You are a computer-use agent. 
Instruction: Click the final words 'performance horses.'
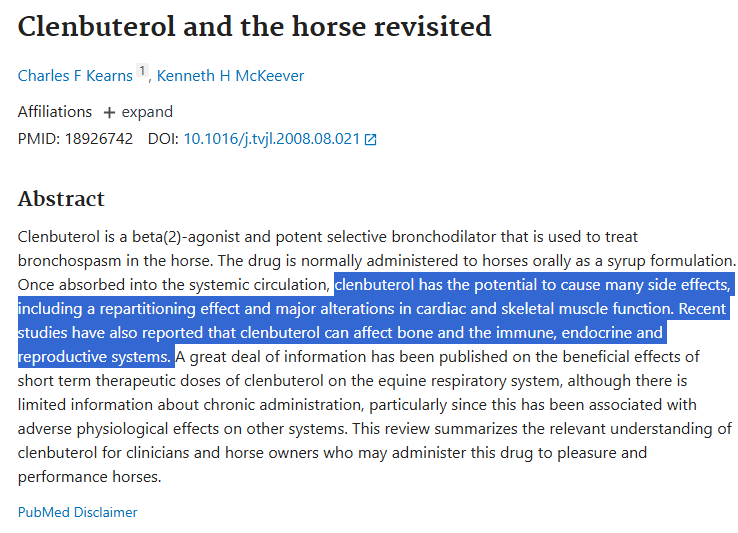coord(89,477)
